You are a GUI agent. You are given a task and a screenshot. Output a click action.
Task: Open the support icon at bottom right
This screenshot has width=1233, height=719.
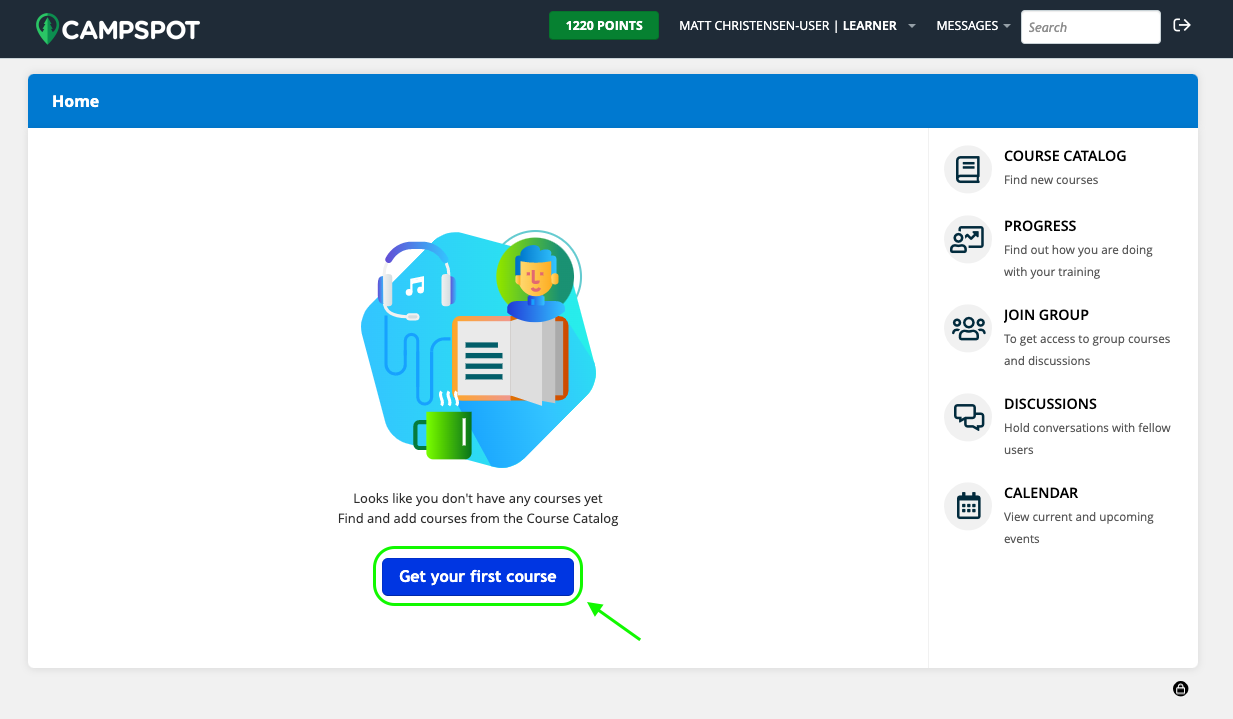click(x=1180, y=688)
